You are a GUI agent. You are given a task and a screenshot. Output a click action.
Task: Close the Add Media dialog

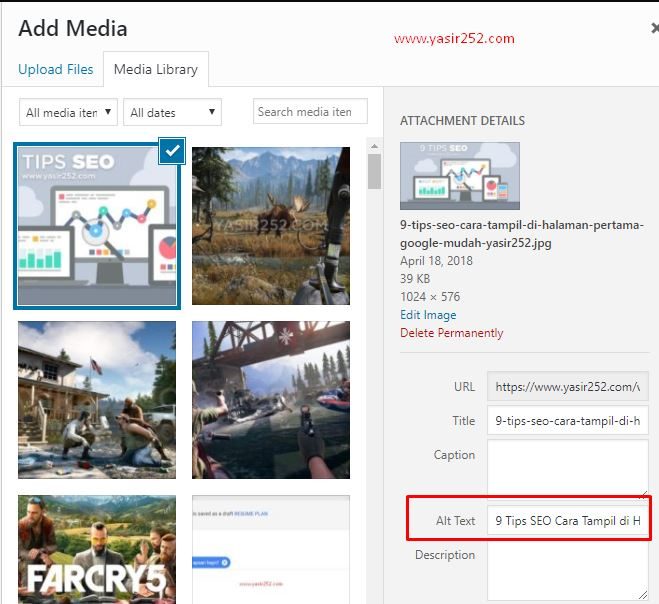click(x=655, y=28)
